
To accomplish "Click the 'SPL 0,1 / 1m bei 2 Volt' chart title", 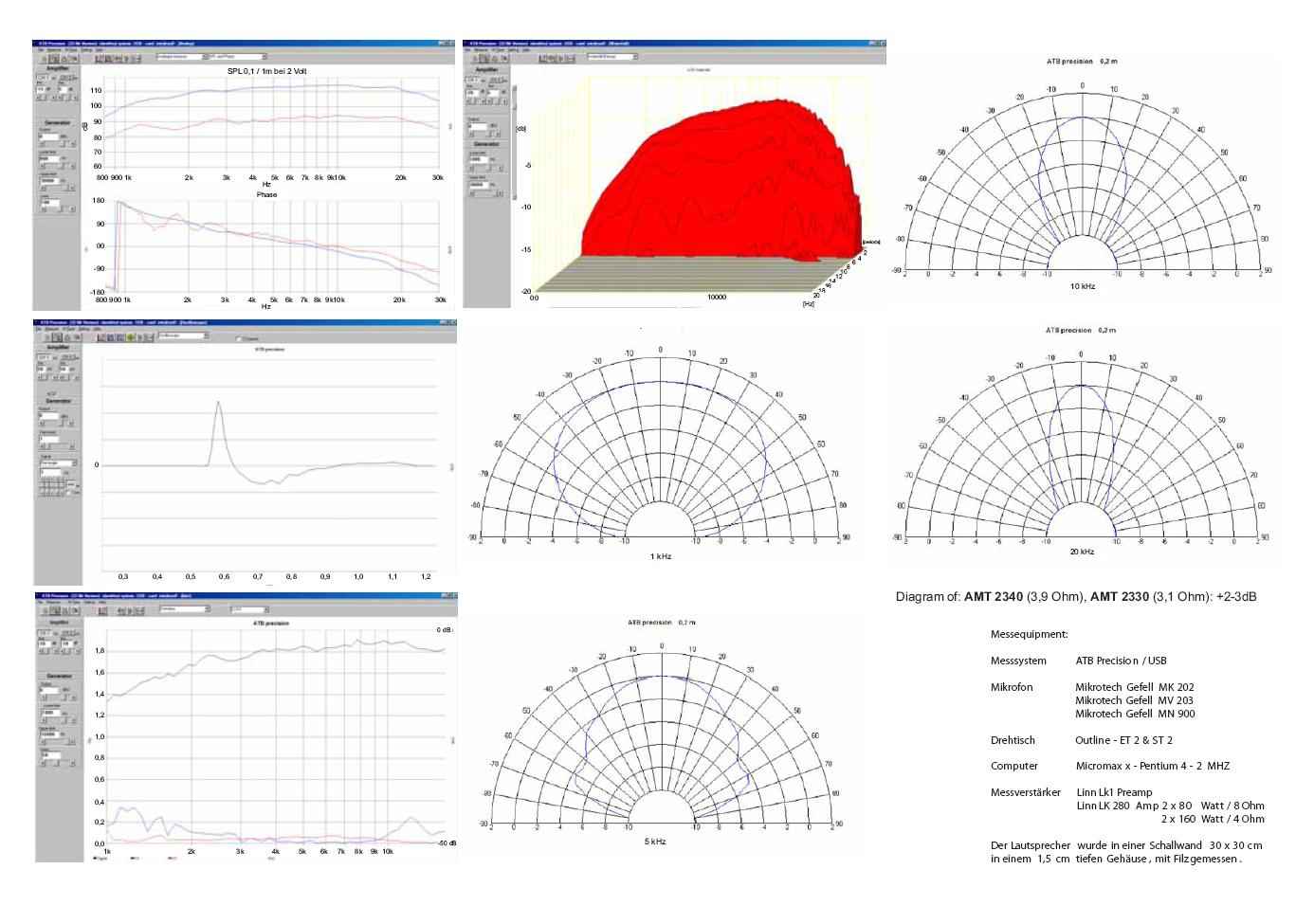I will pyautogui.click(x=266, y=71).
